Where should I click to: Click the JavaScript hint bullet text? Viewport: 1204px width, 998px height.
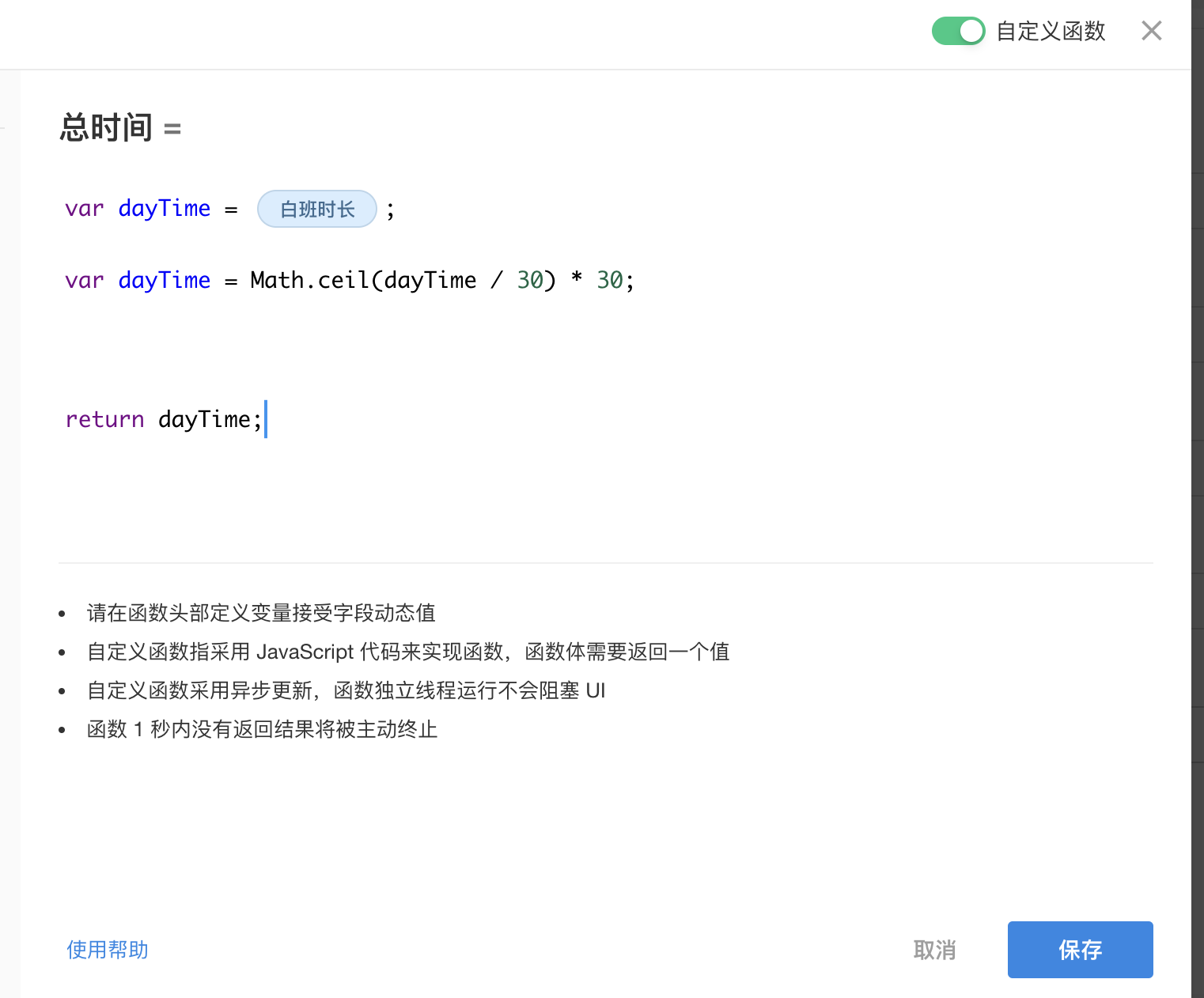(x=407, y=652)
